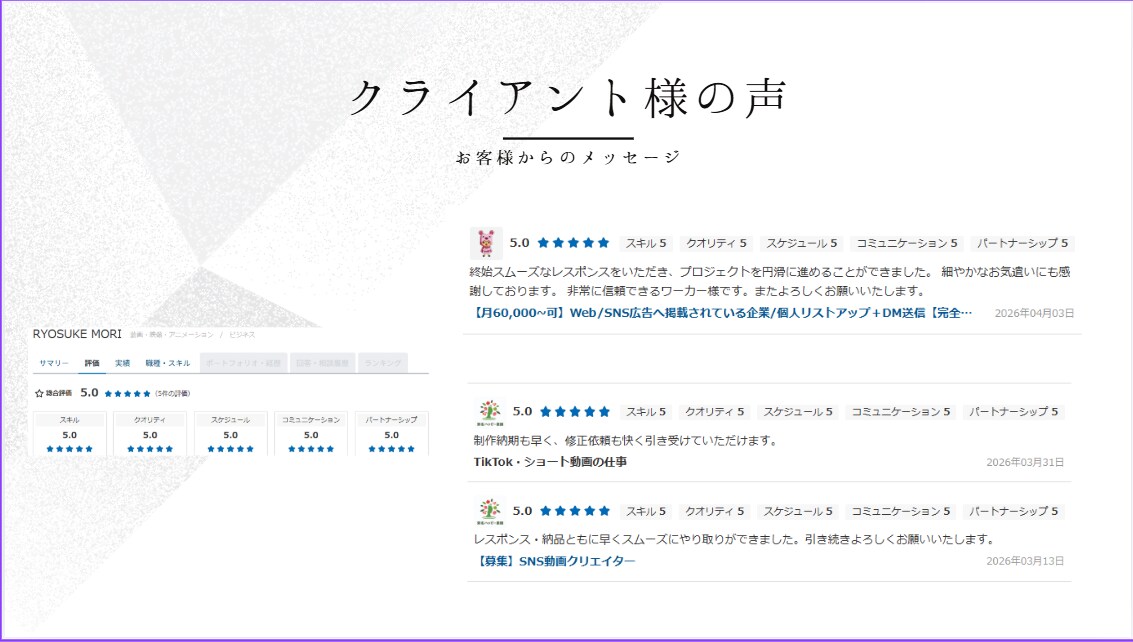Click the star outline icon beside 総合評価
Image resolution: width=1133 pixels, height=642 pixels.
(x=39, y=393)
